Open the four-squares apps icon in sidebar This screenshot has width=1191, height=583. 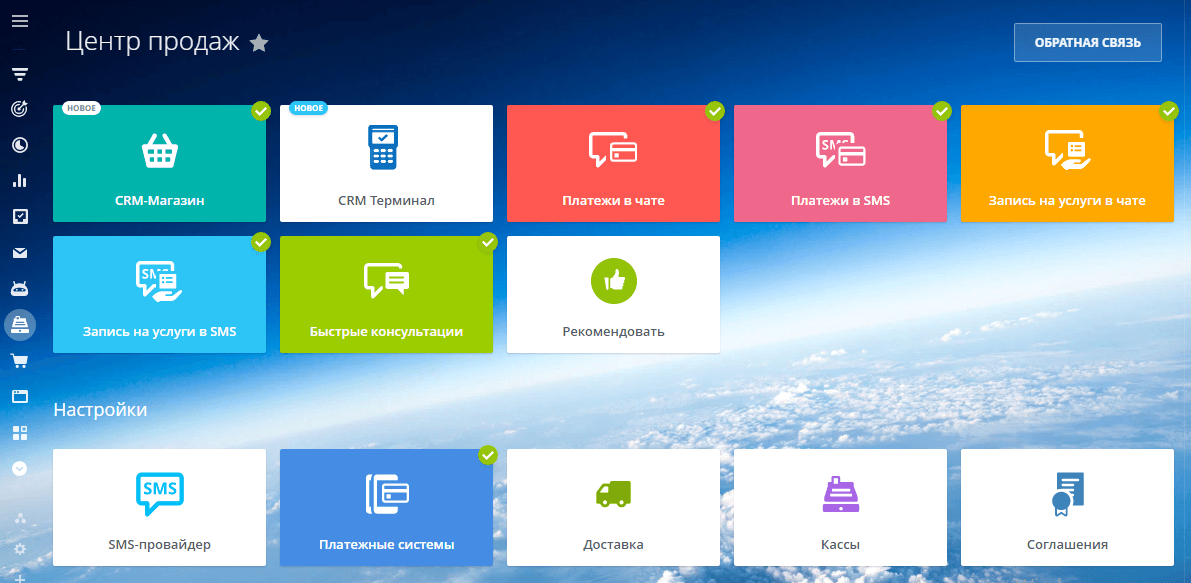point(20,433)
